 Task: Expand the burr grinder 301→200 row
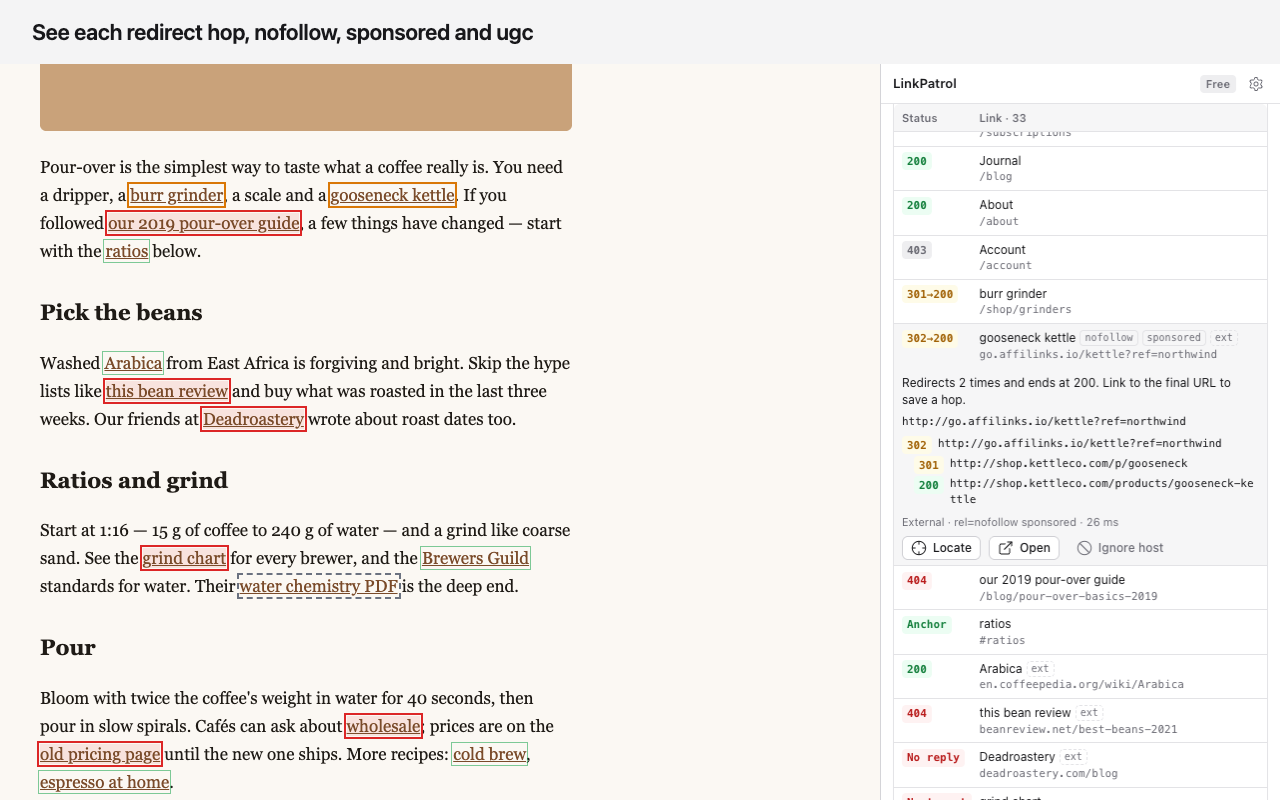coord(1080,301)
